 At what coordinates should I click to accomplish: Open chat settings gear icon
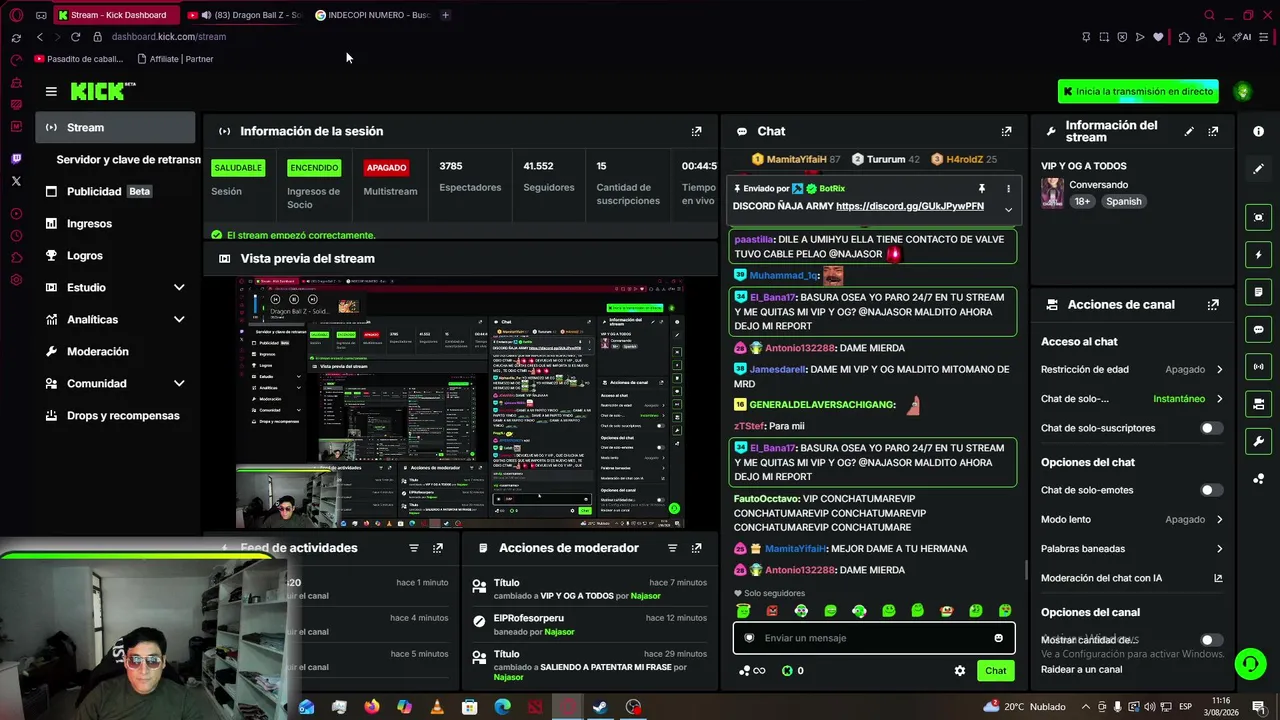point(960,671)
